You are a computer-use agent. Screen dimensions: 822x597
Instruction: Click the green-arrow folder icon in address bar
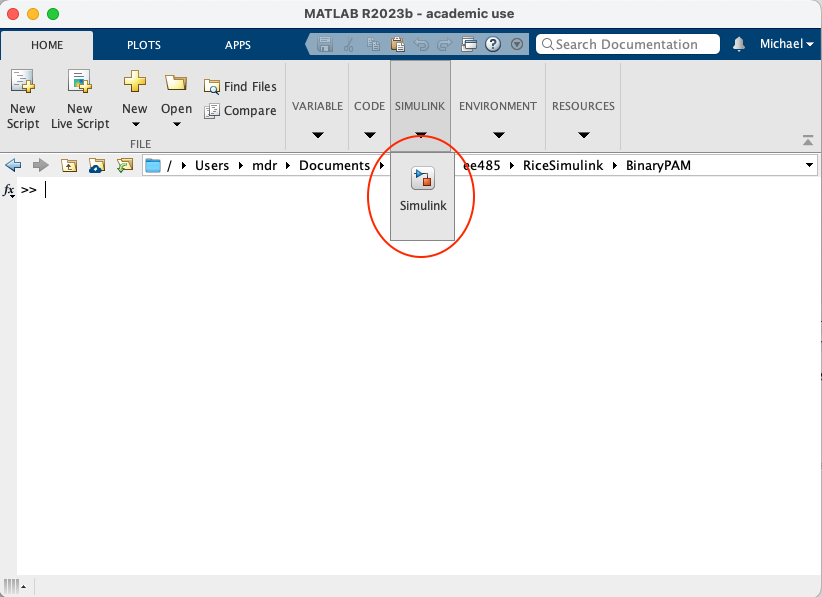pyautogui.click(x=125, y=166)
